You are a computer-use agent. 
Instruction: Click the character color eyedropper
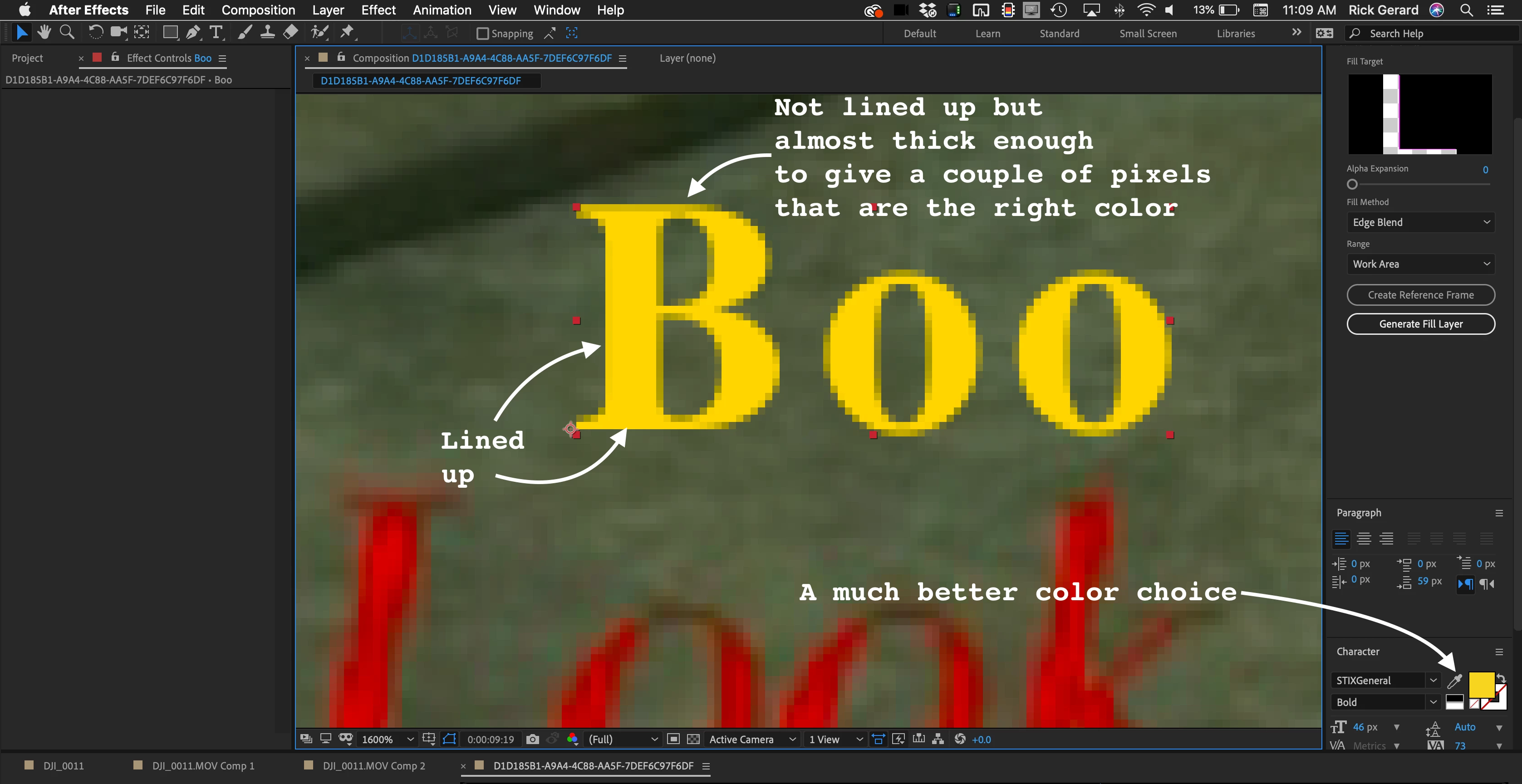(x=1454, y=681)
